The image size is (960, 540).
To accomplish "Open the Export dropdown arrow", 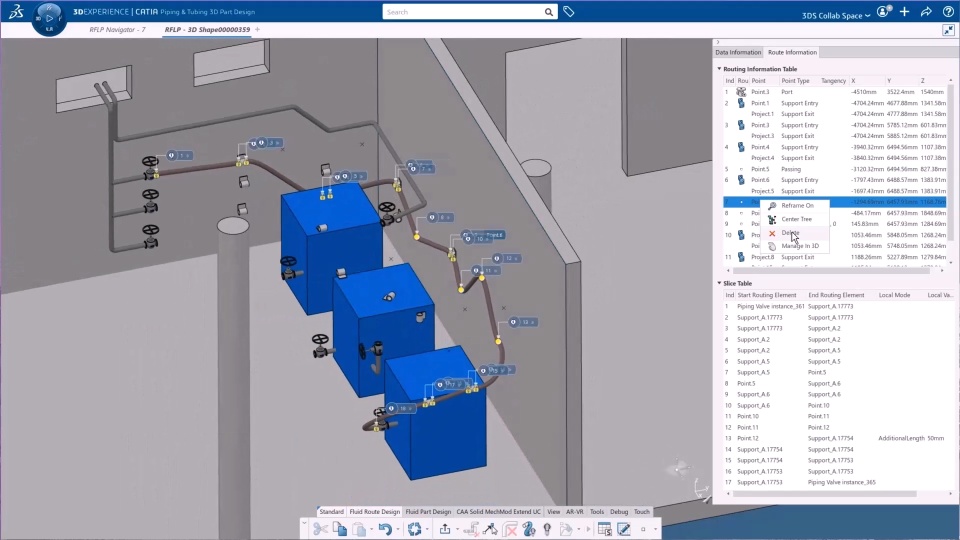I will (x=457, y=530).
